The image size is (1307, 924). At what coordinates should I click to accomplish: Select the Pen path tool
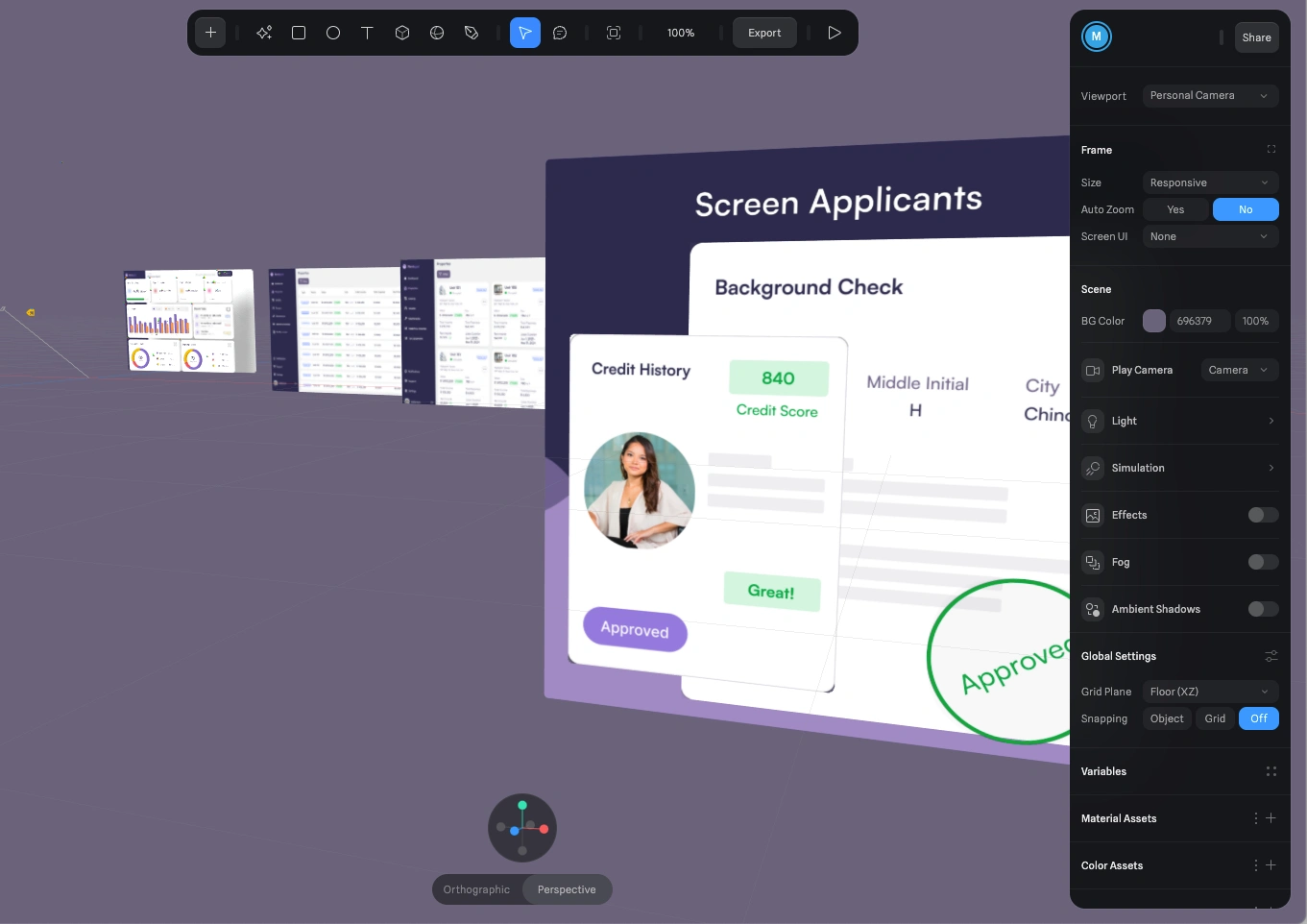[472, 33]
